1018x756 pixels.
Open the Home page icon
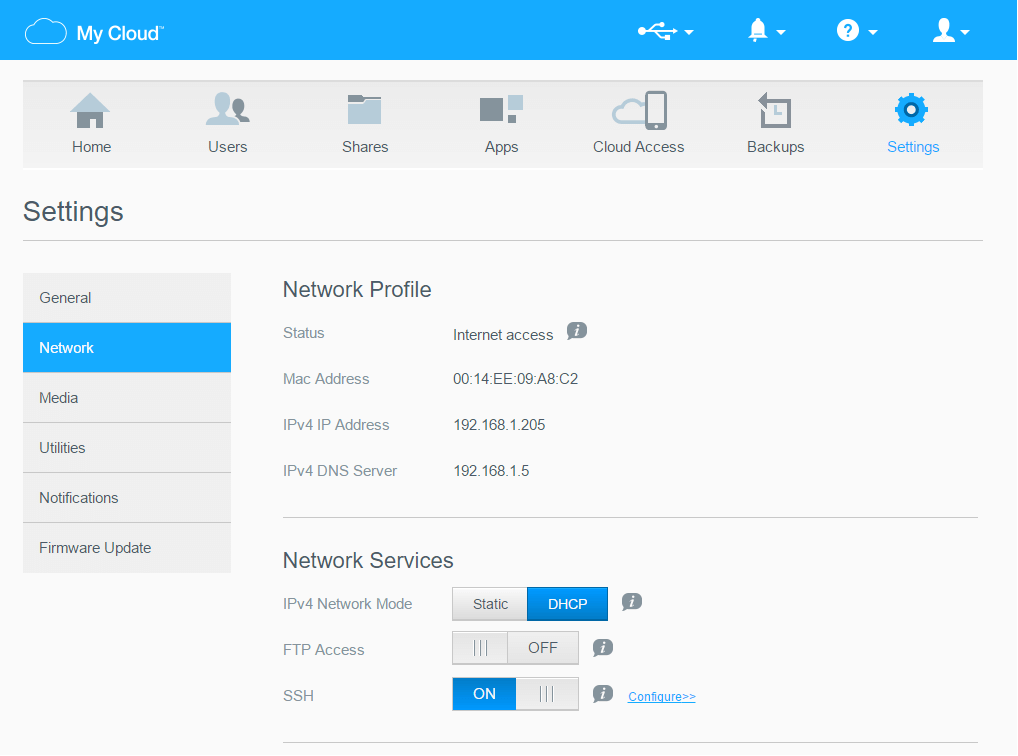pyautogui.click(x=91, y=111)
